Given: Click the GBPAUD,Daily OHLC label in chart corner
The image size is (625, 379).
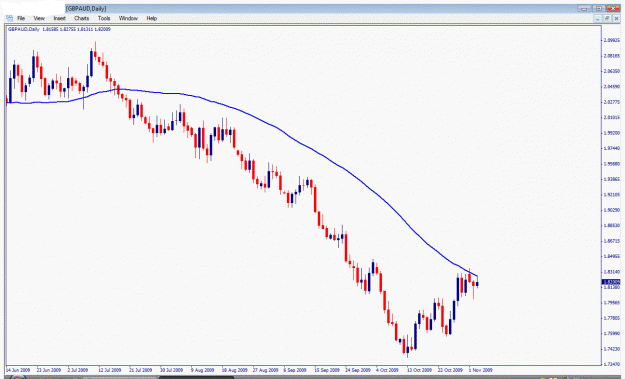Looking at the screenshot, I should (59, 29).
